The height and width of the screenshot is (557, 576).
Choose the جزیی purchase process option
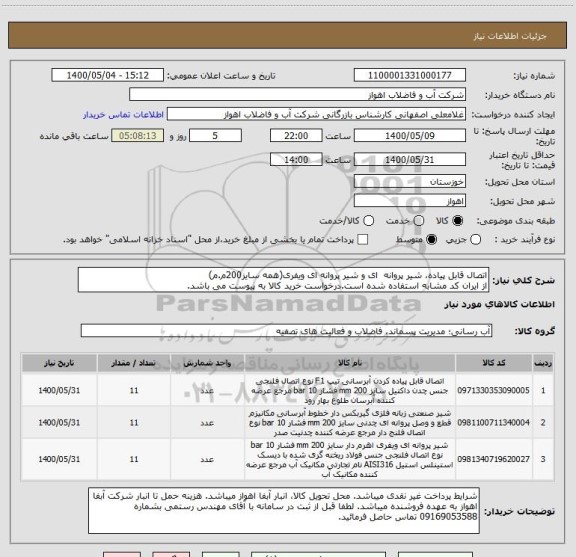[475, 240]
